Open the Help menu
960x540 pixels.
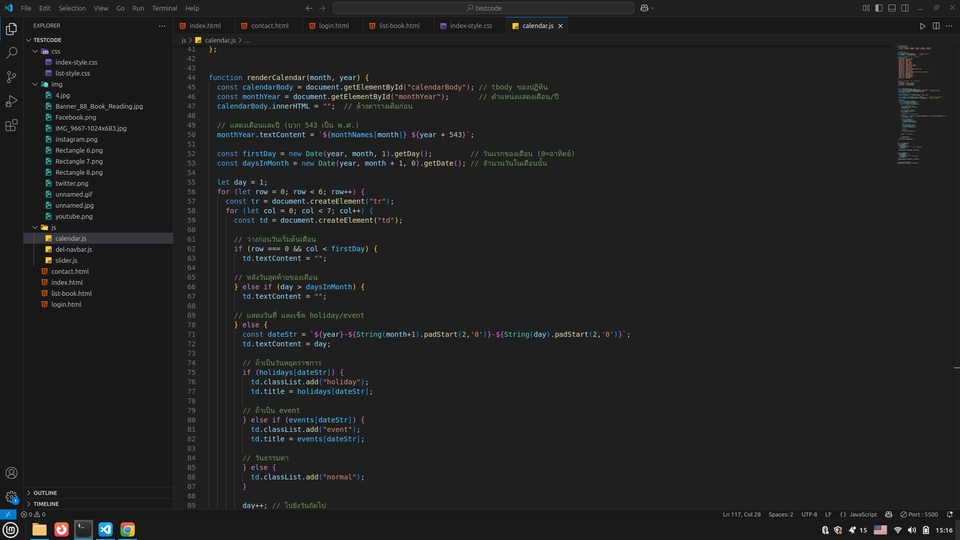(x=192, y=8)
